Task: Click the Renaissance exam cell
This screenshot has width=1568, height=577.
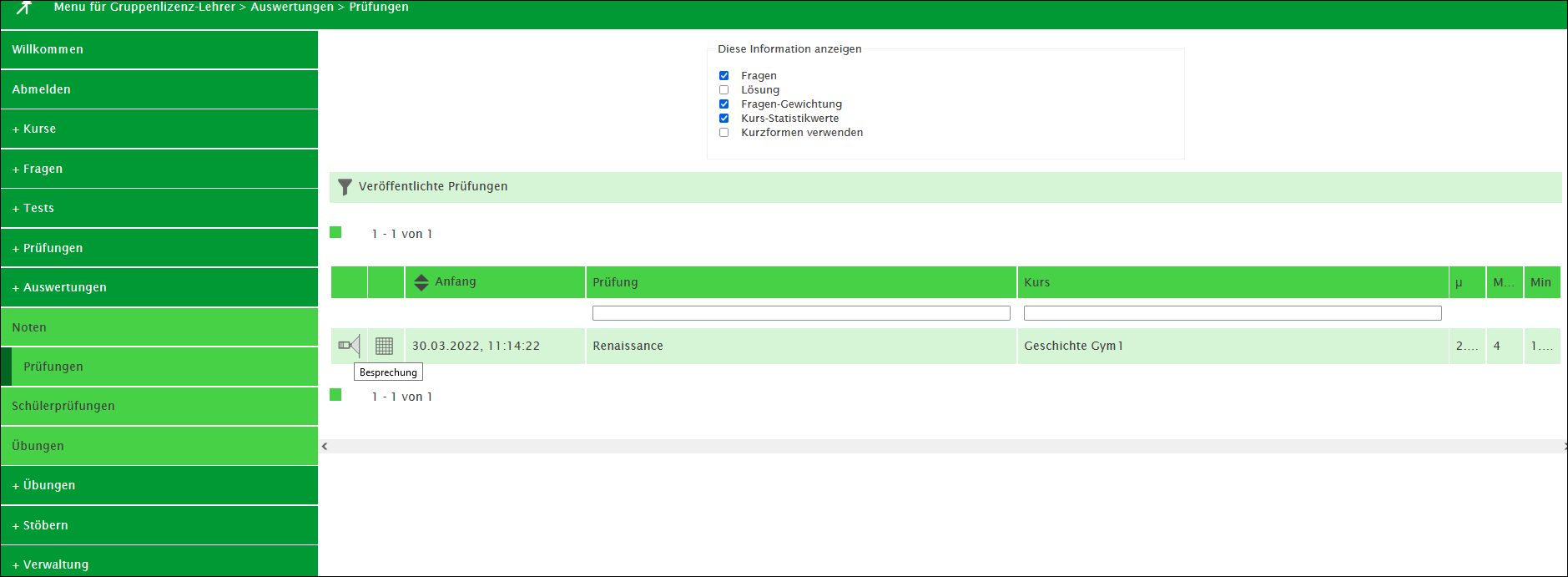Action: 801,346
